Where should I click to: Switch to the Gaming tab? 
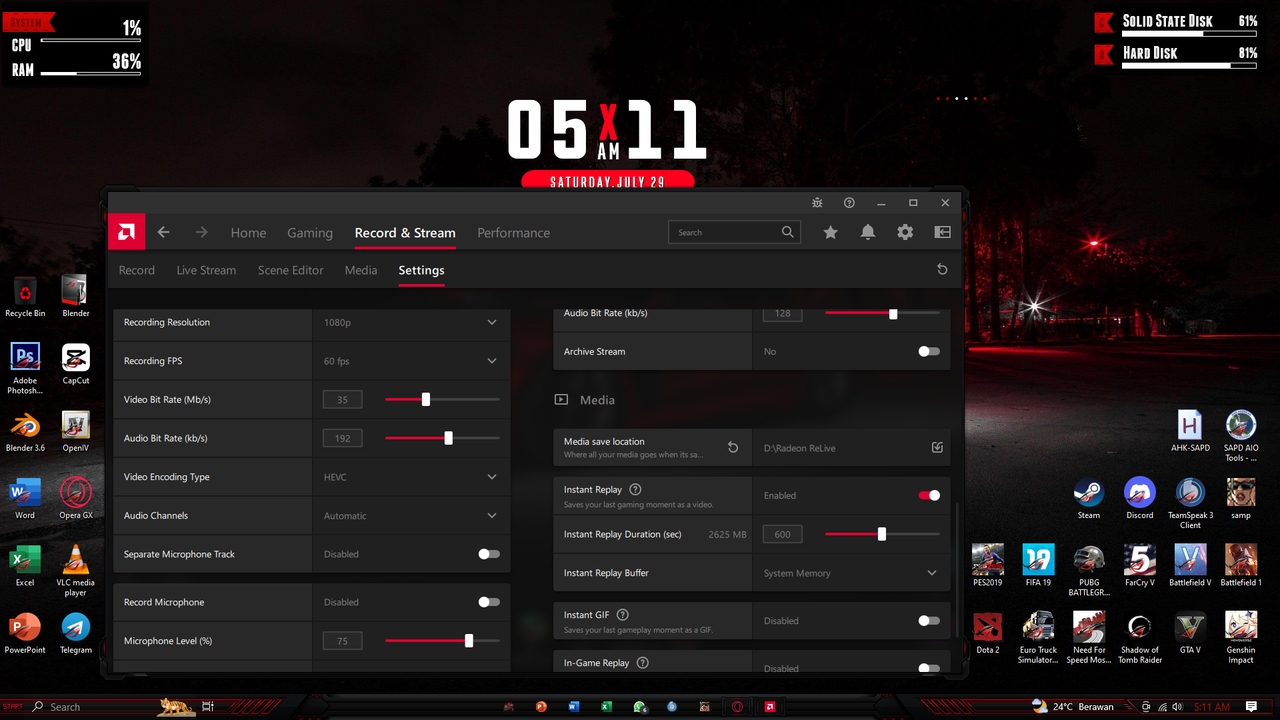point(310,233)
